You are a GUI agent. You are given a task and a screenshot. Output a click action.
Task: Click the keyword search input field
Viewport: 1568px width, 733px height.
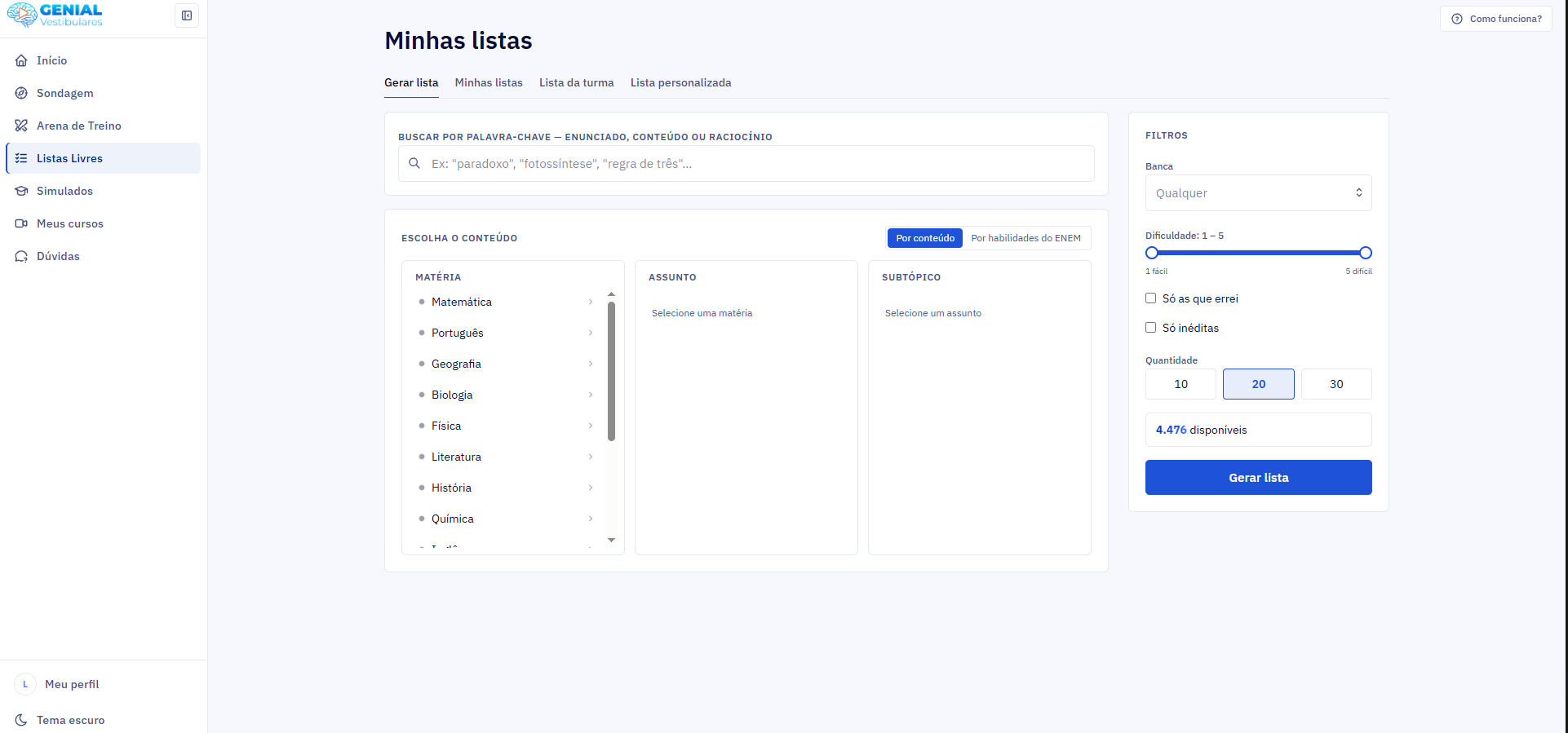pyautogui.click(x=746, y=164)
